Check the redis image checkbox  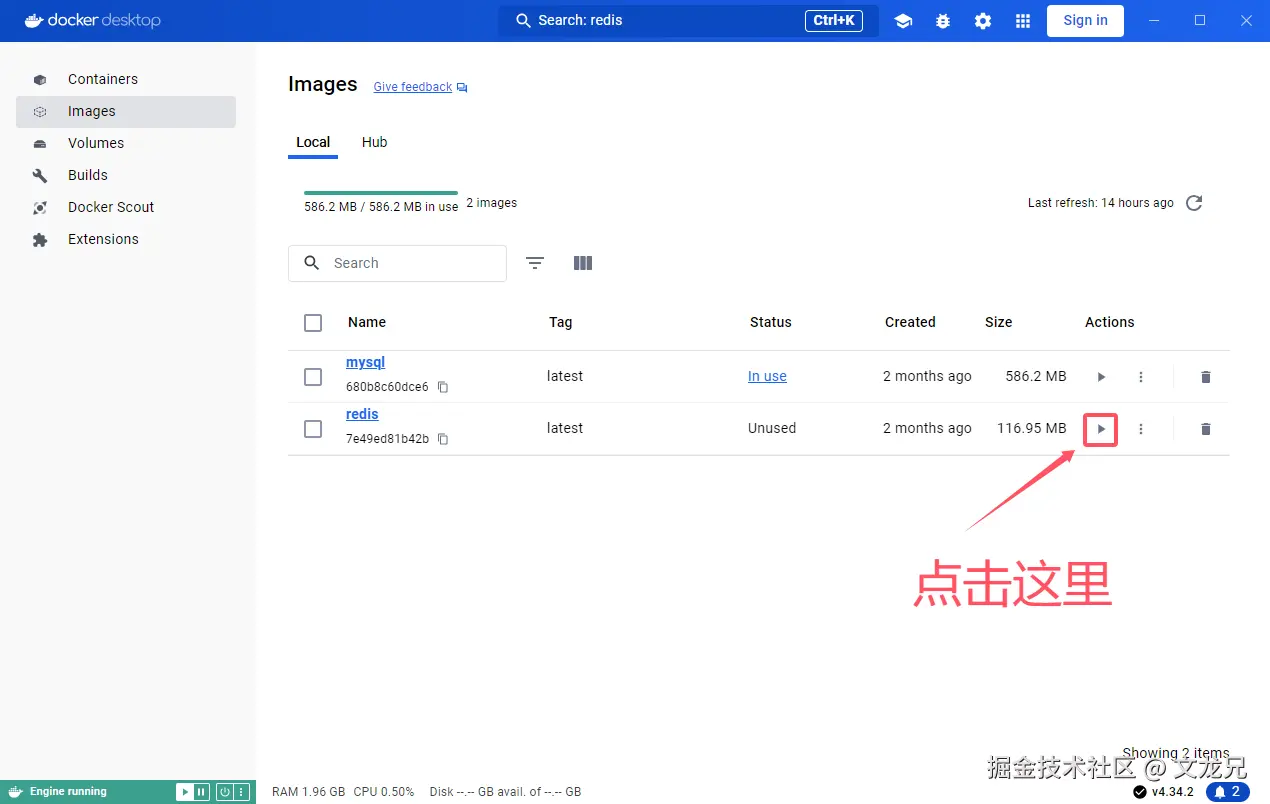[x=313, y=429]
